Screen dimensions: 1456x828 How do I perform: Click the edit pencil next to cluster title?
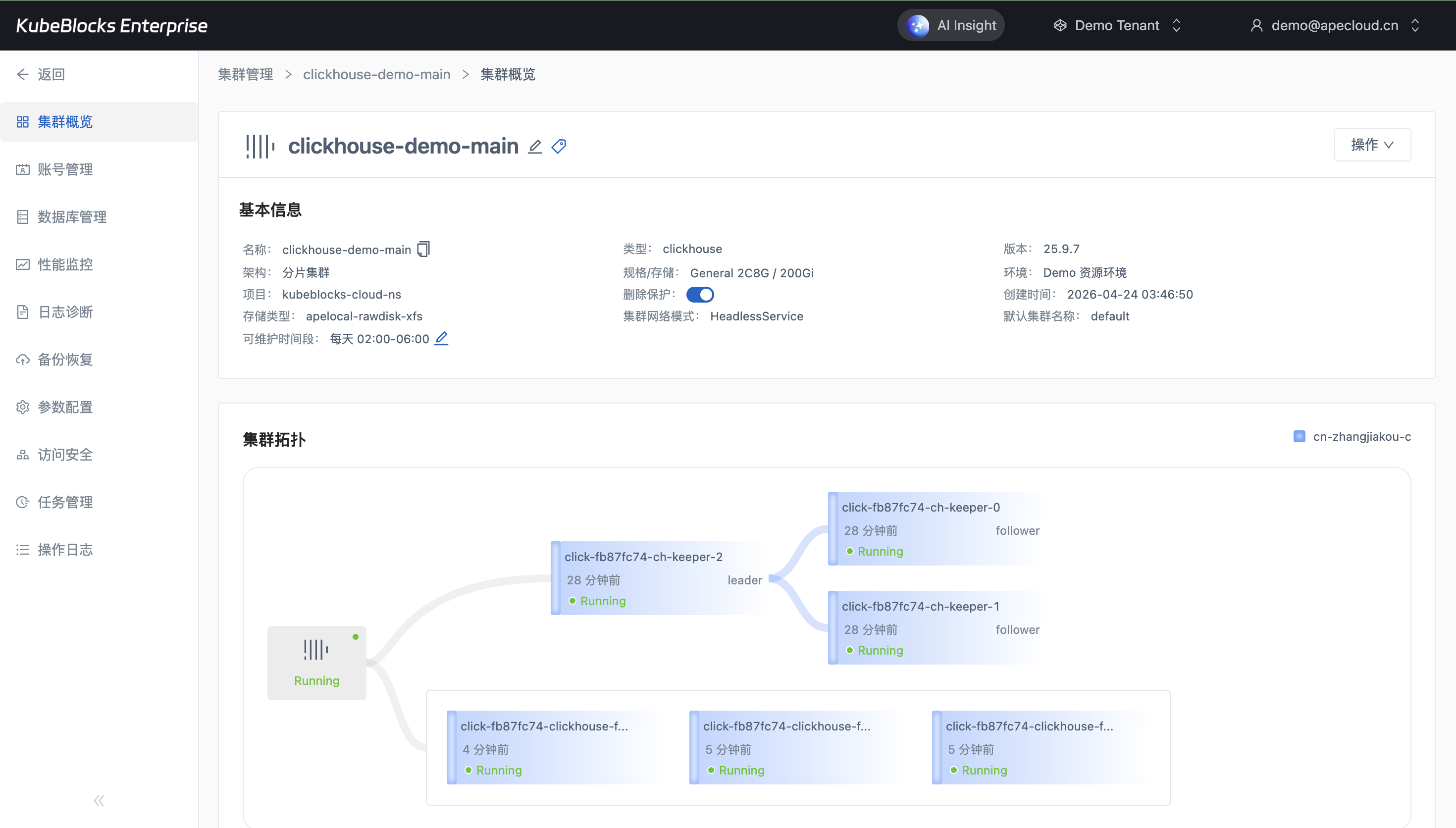(534, 147)
